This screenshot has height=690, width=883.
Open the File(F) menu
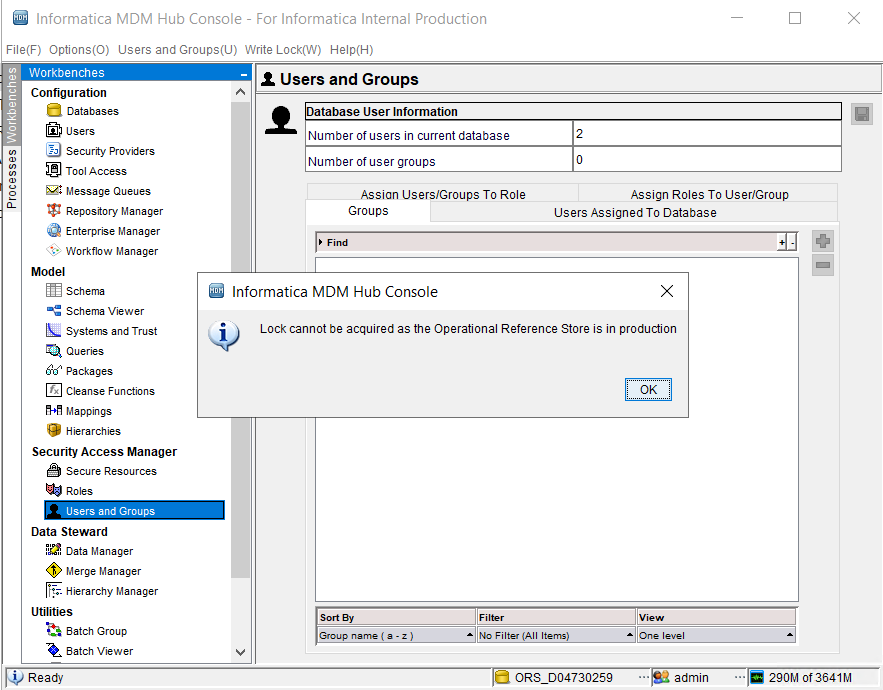(x=24, y=50)
